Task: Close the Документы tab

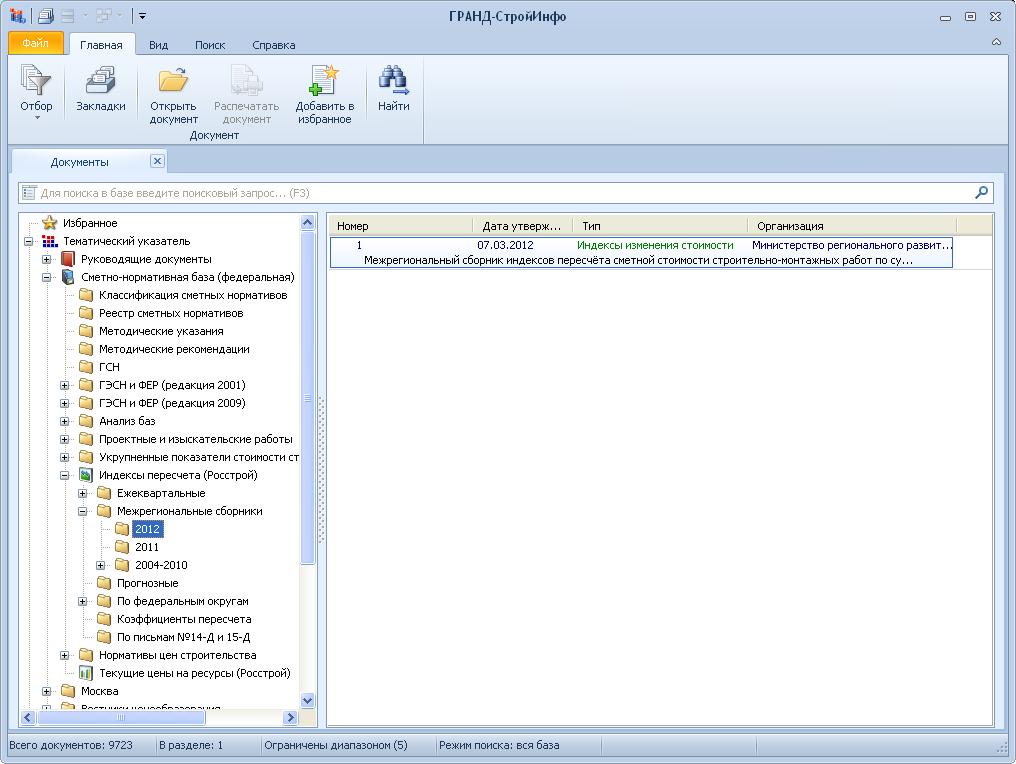Action: (157, 161)
